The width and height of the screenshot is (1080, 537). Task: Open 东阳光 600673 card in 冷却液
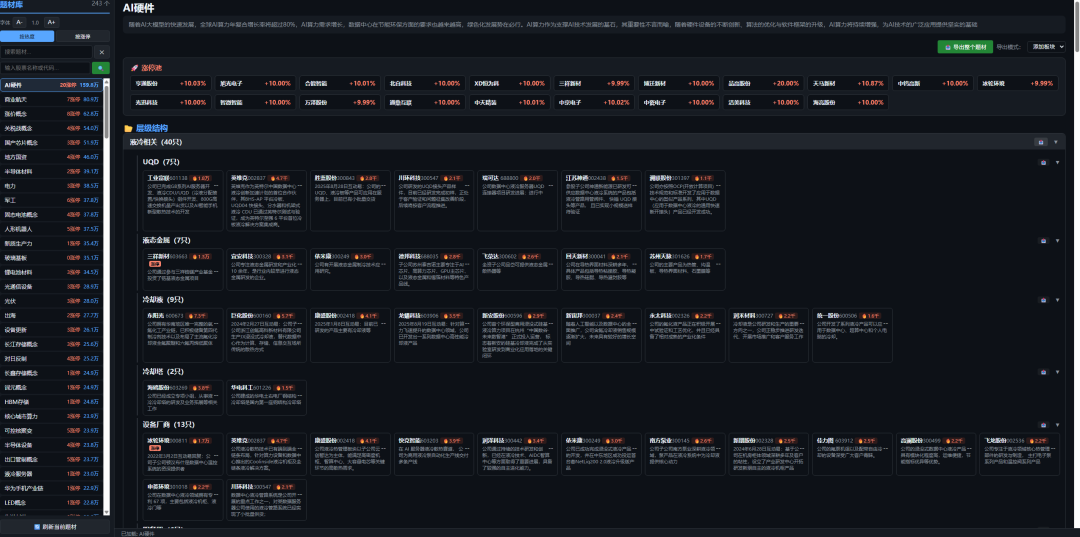coord(183,335)
